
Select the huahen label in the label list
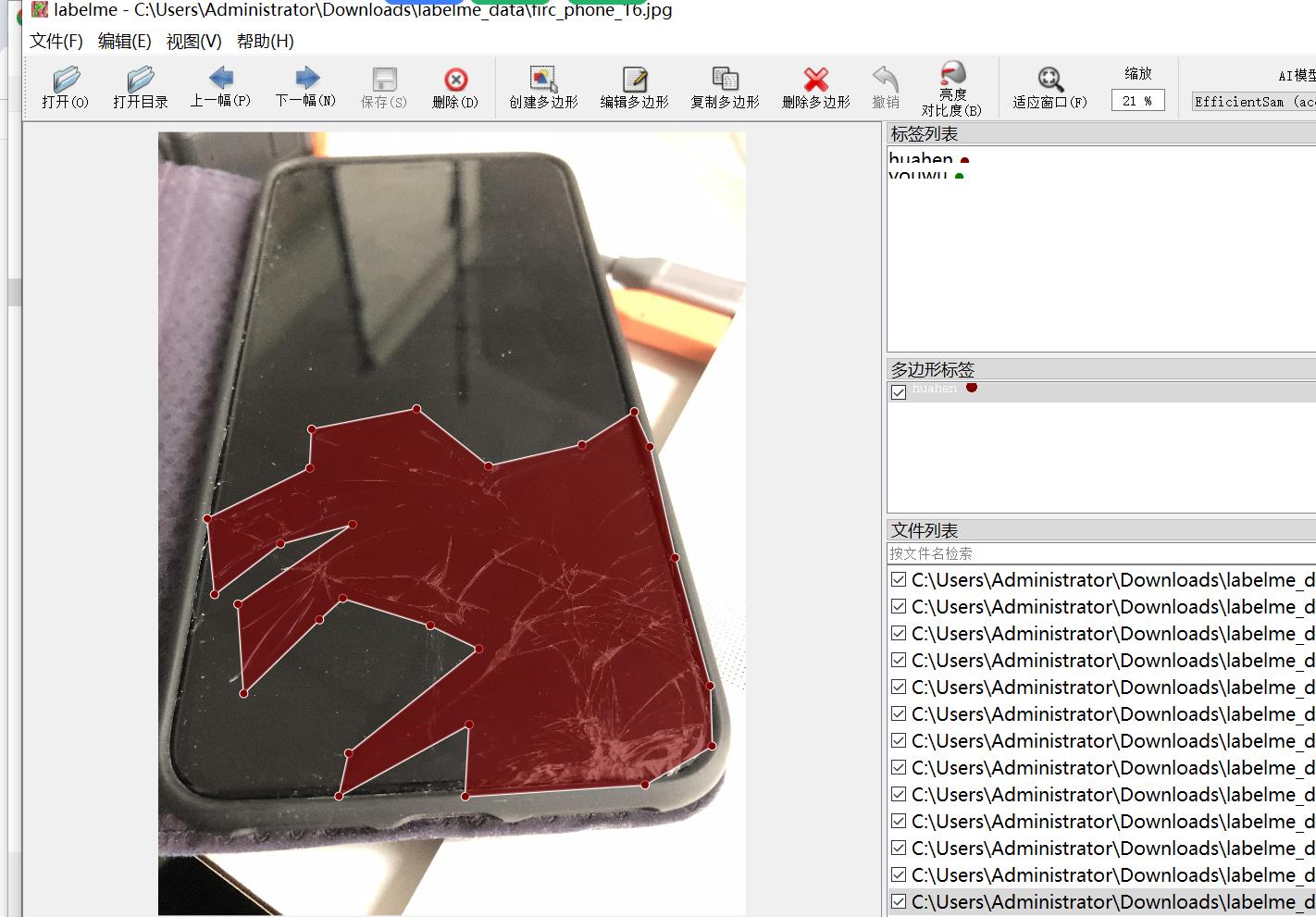click(x=920, y=159)
